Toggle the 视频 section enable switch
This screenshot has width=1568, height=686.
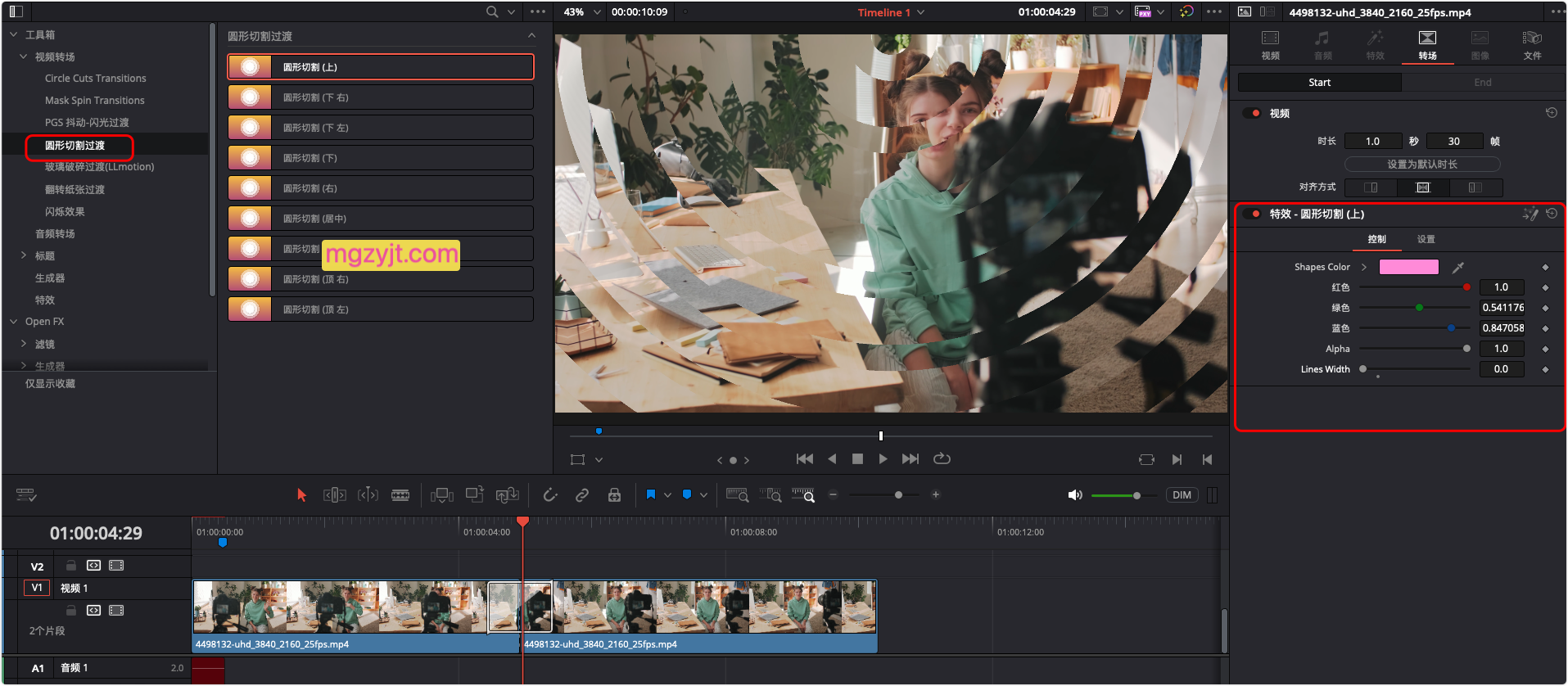(1252, 113)
